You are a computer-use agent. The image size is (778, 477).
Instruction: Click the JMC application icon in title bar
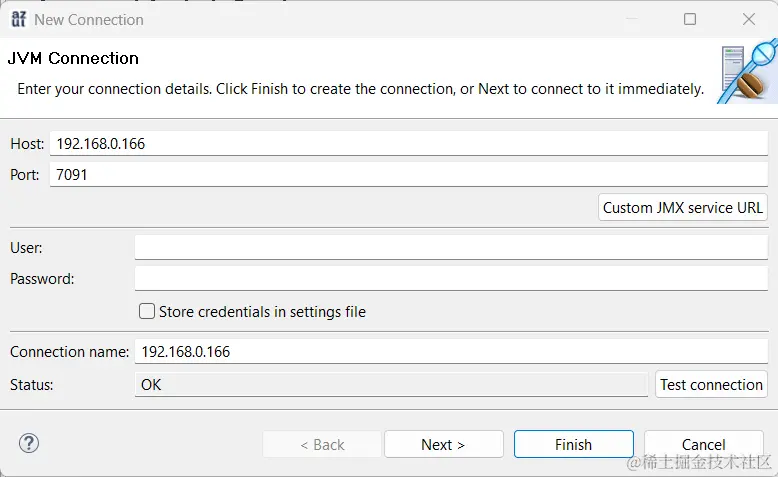18,19
